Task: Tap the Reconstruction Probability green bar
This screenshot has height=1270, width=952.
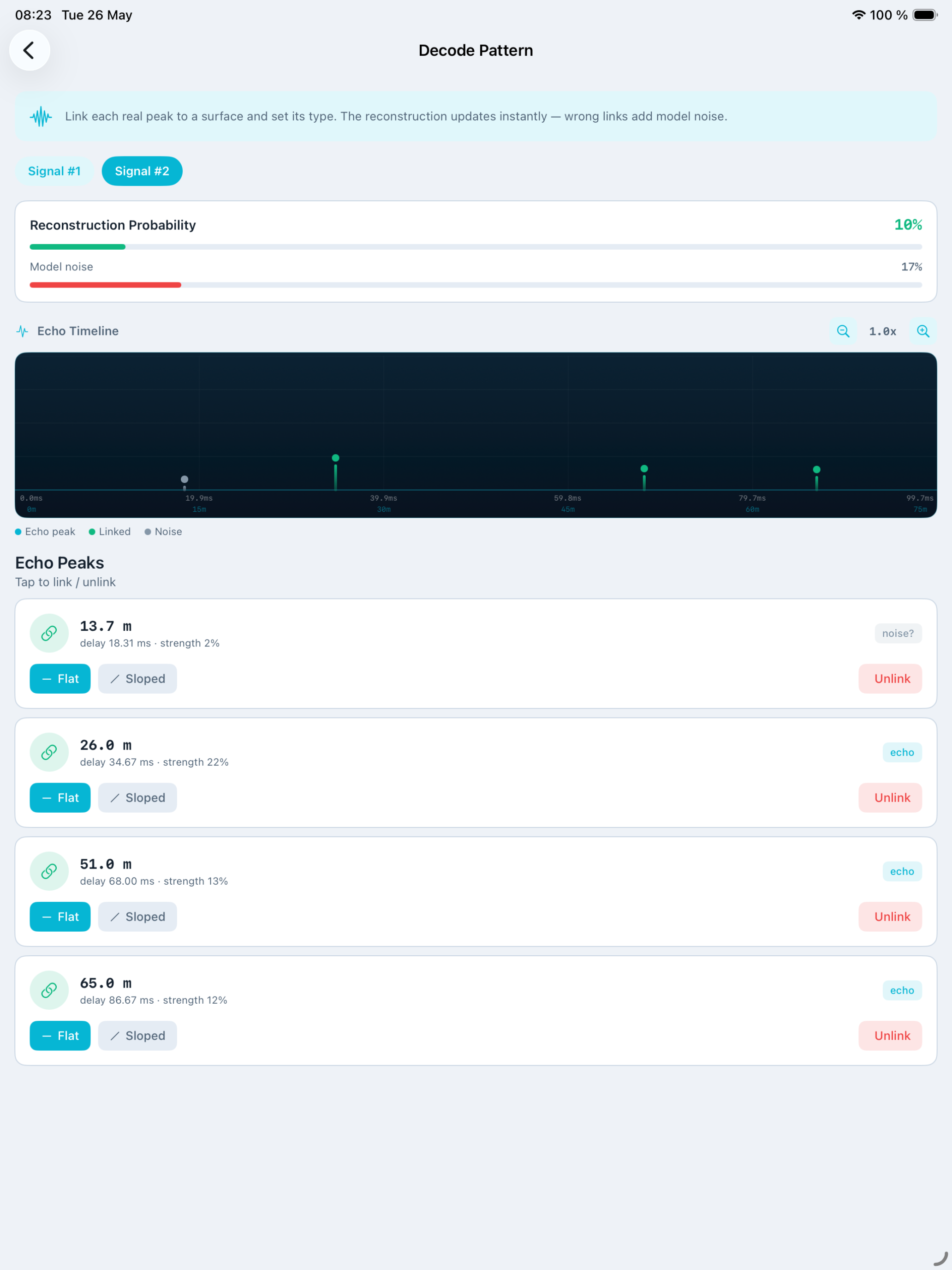Action: [x=77, y=247]
